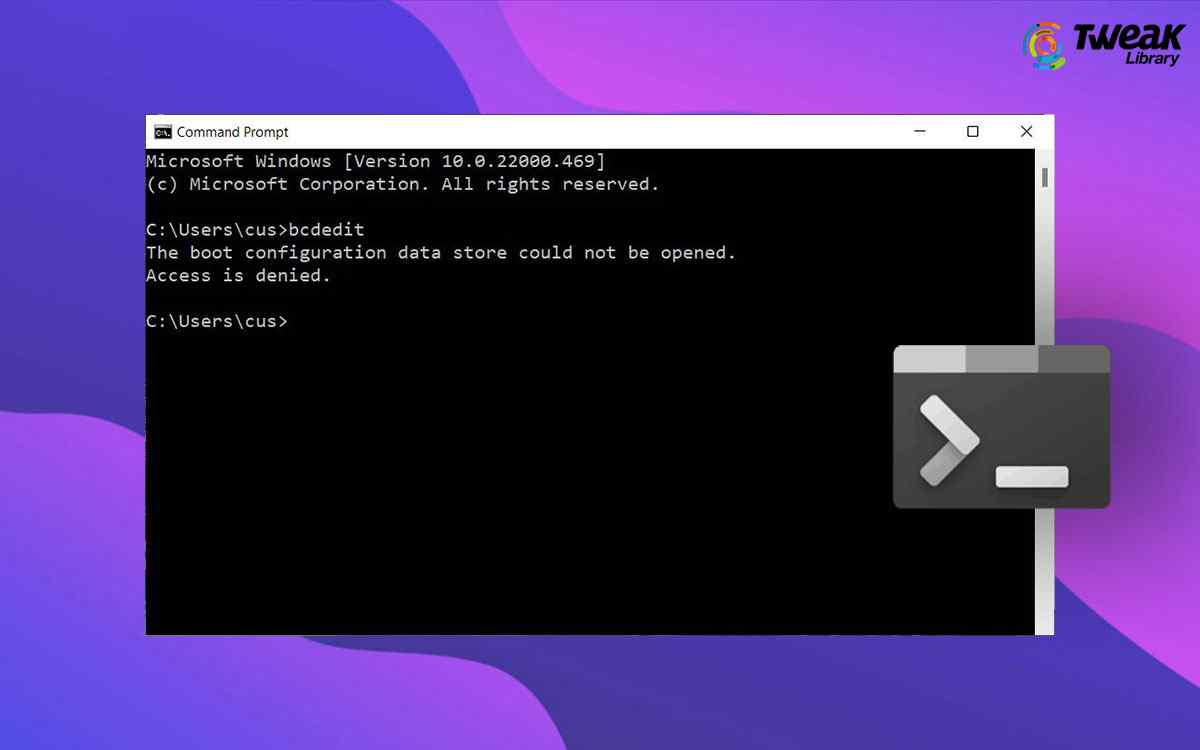Click the underscore cursor on the terminal graphic
The width and height of the screenshot is (1200, 750).
1030,478
